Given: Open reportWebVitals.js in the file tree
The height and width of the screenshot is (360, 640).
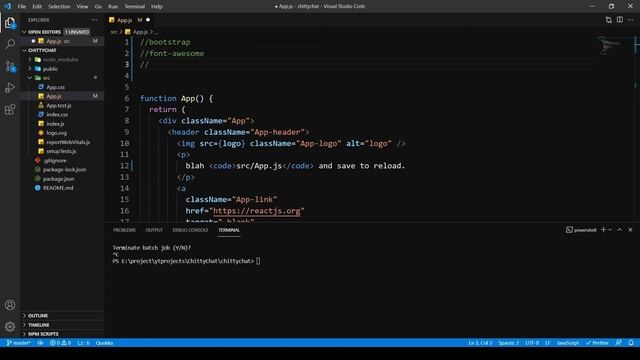Looking at the screenshot, I should click(68, 142).
